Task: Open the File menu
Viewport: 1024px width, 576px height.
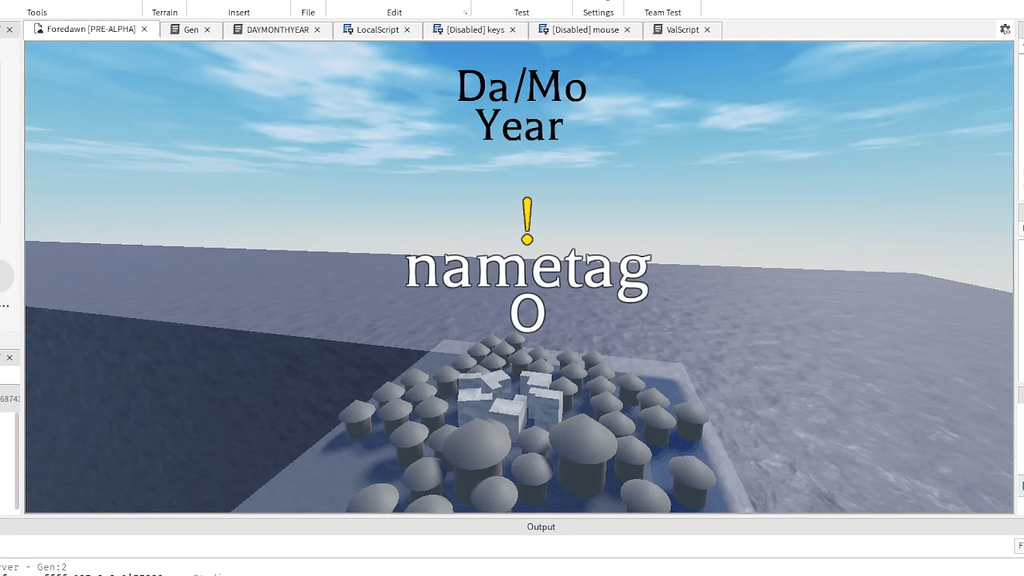Action: pyautogui.click(x=307, y=11)
